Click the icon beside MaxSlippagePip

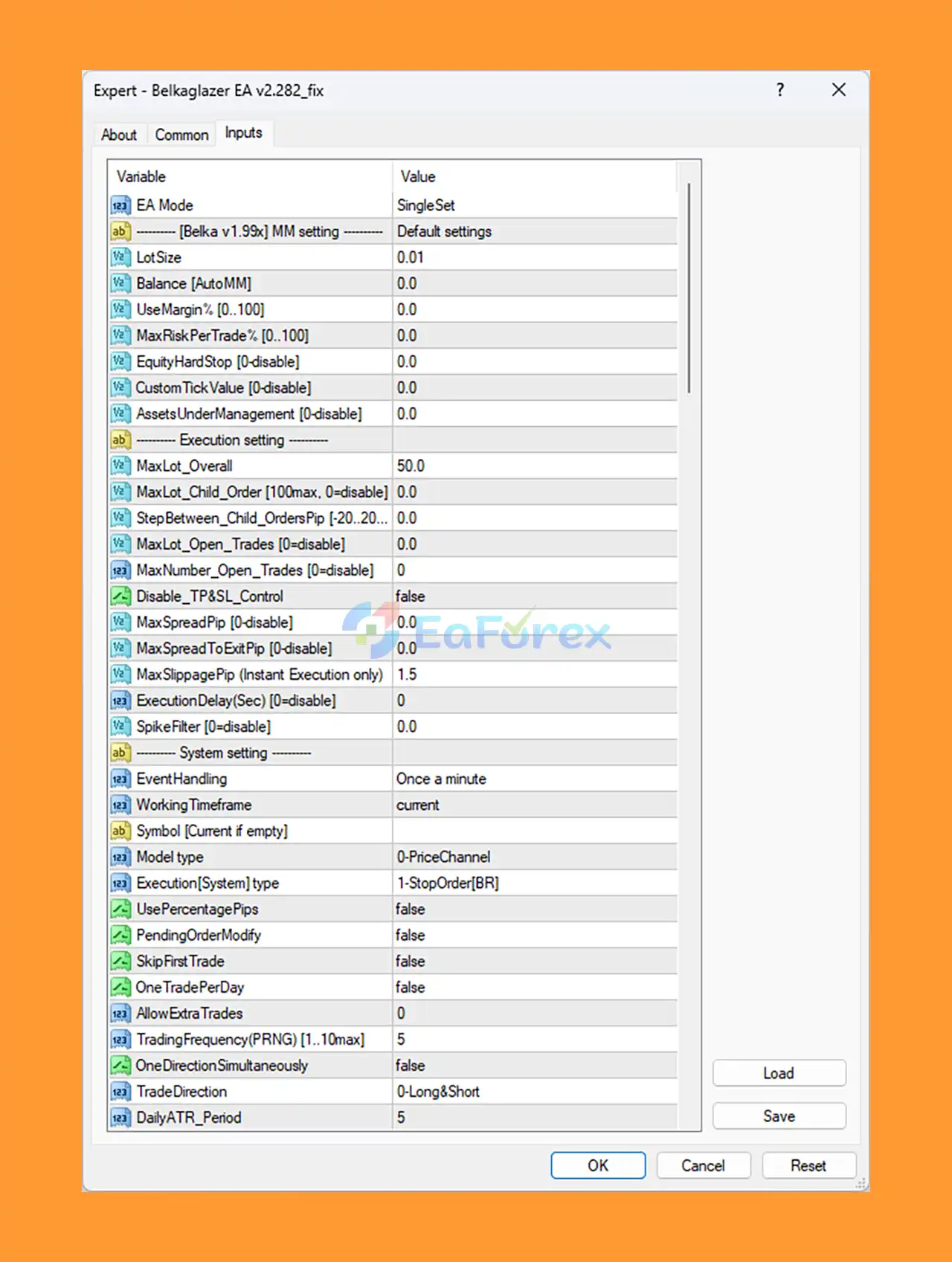point(120,675)
